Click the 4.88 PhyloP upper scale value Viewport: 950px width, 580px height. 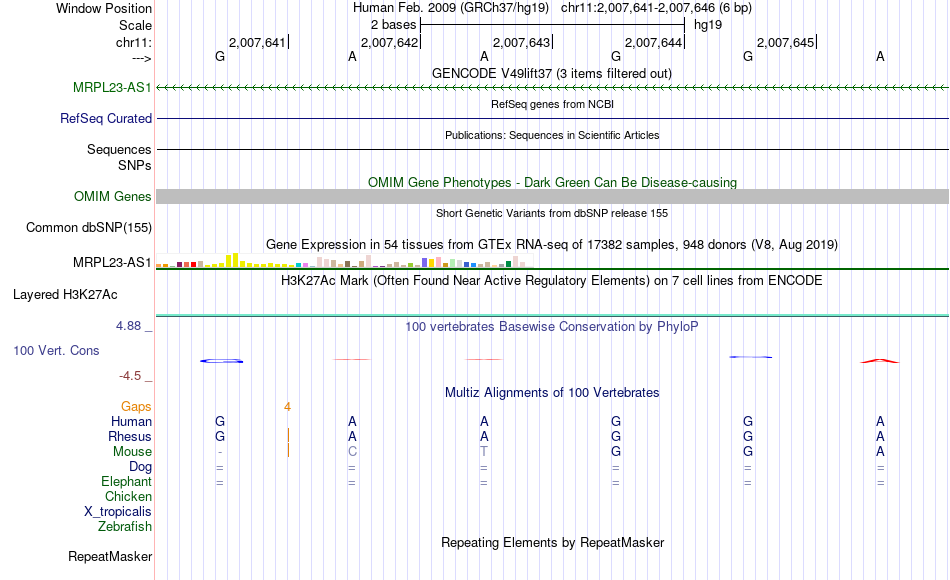(x=128, y=326)
